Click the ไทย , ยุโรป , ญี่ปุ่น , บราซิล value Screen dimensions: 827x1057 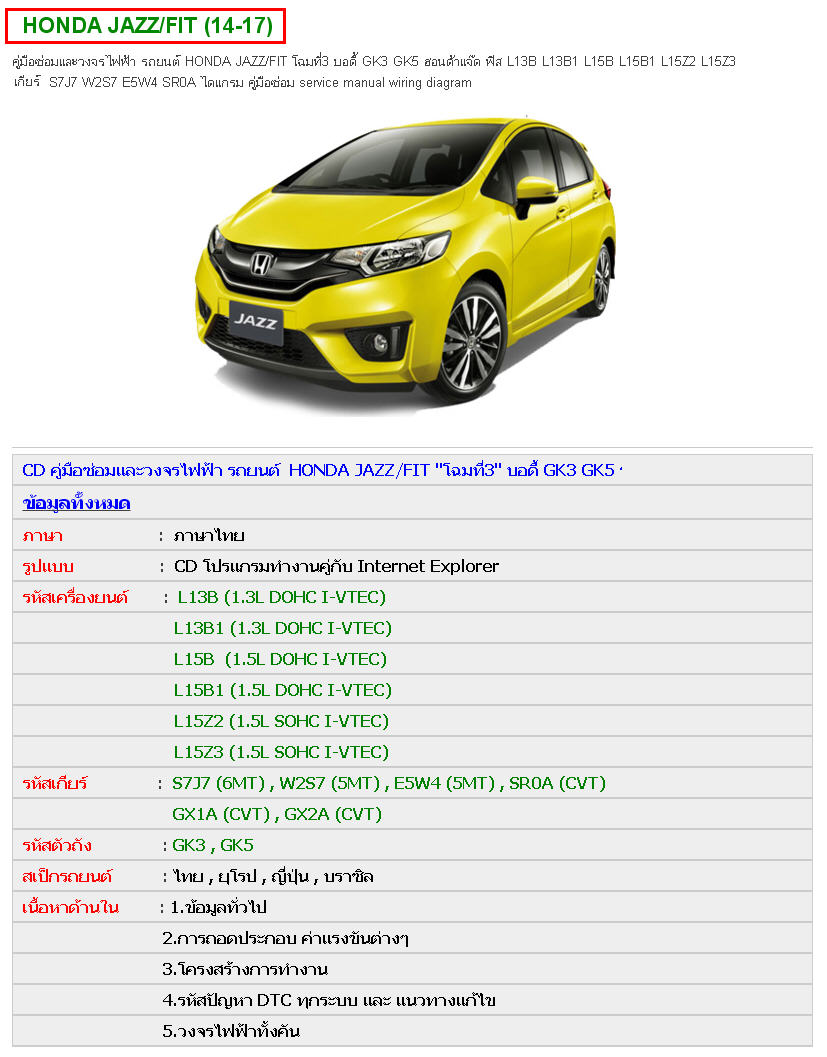click(x=273, y=876)
